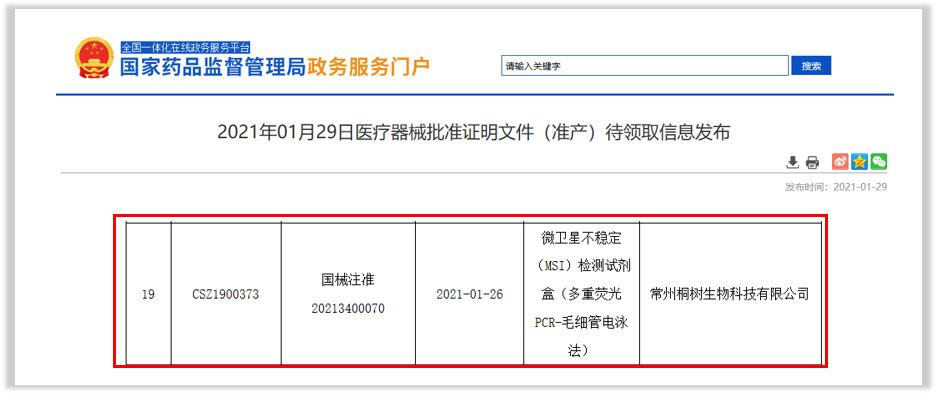Open 国家药品监督管理局 portal title link
This screenshot has width=937, height=395.
pyautogui.click(x=213, y=66)
